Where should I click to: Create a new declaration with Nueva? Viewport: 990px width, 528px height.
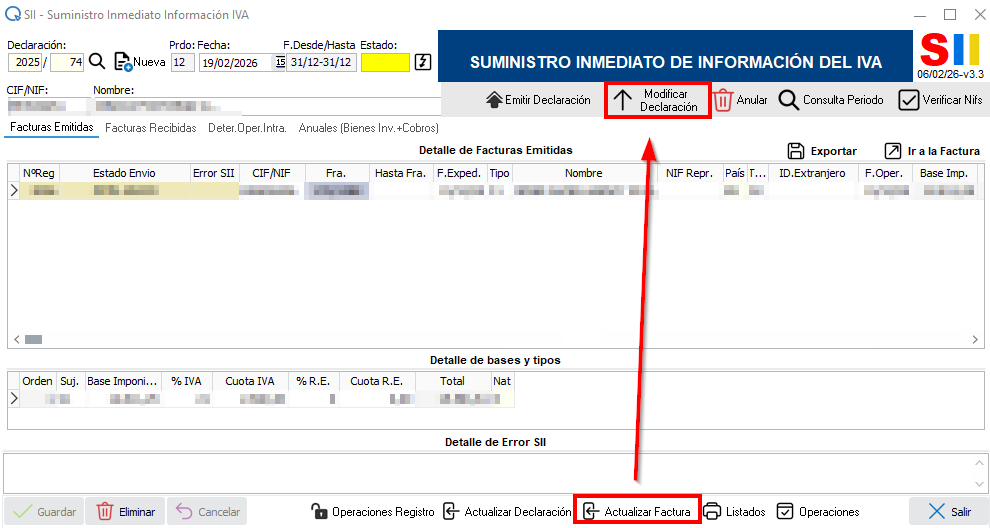(140, 62)
